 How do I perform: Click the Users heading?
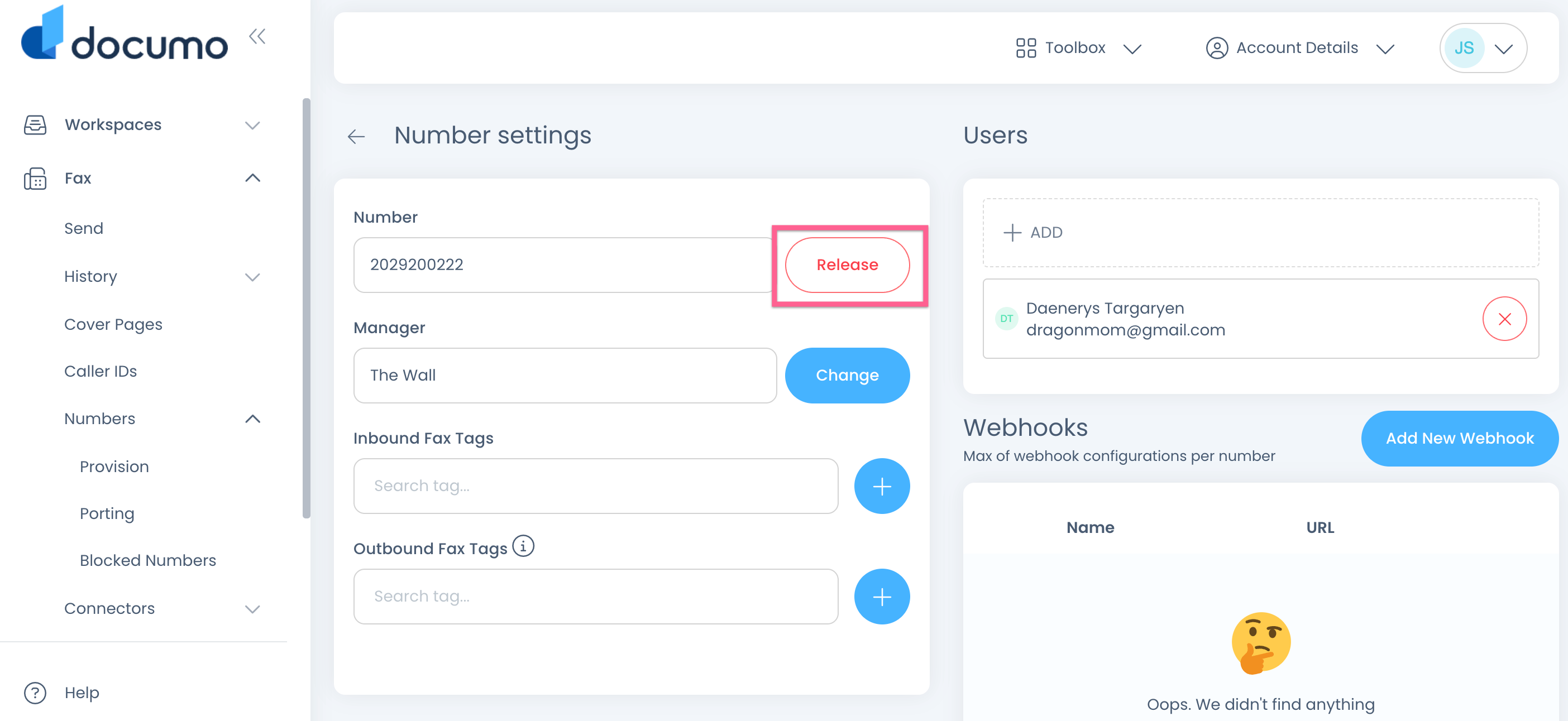tap(995, 135)
